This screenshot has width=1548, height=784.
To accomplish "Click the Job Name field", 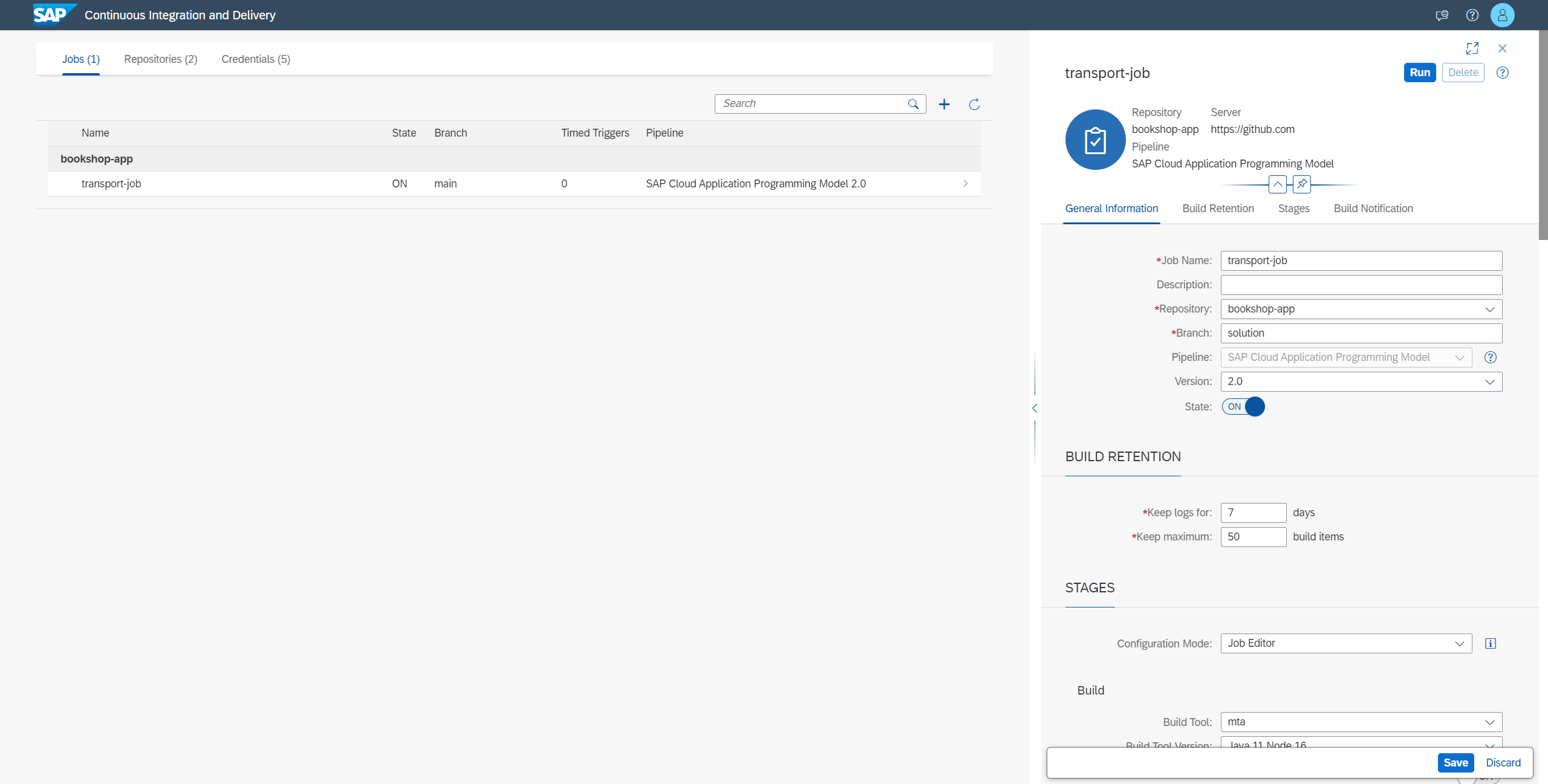I will point(1361,261).
